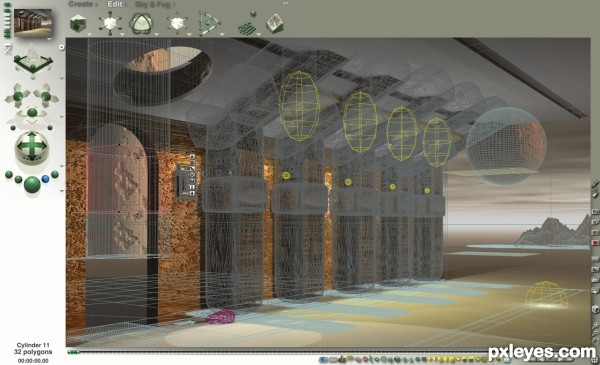The image size is (600, 365).
Task: Select the Reposition tool icon
Action: [178, 23]
